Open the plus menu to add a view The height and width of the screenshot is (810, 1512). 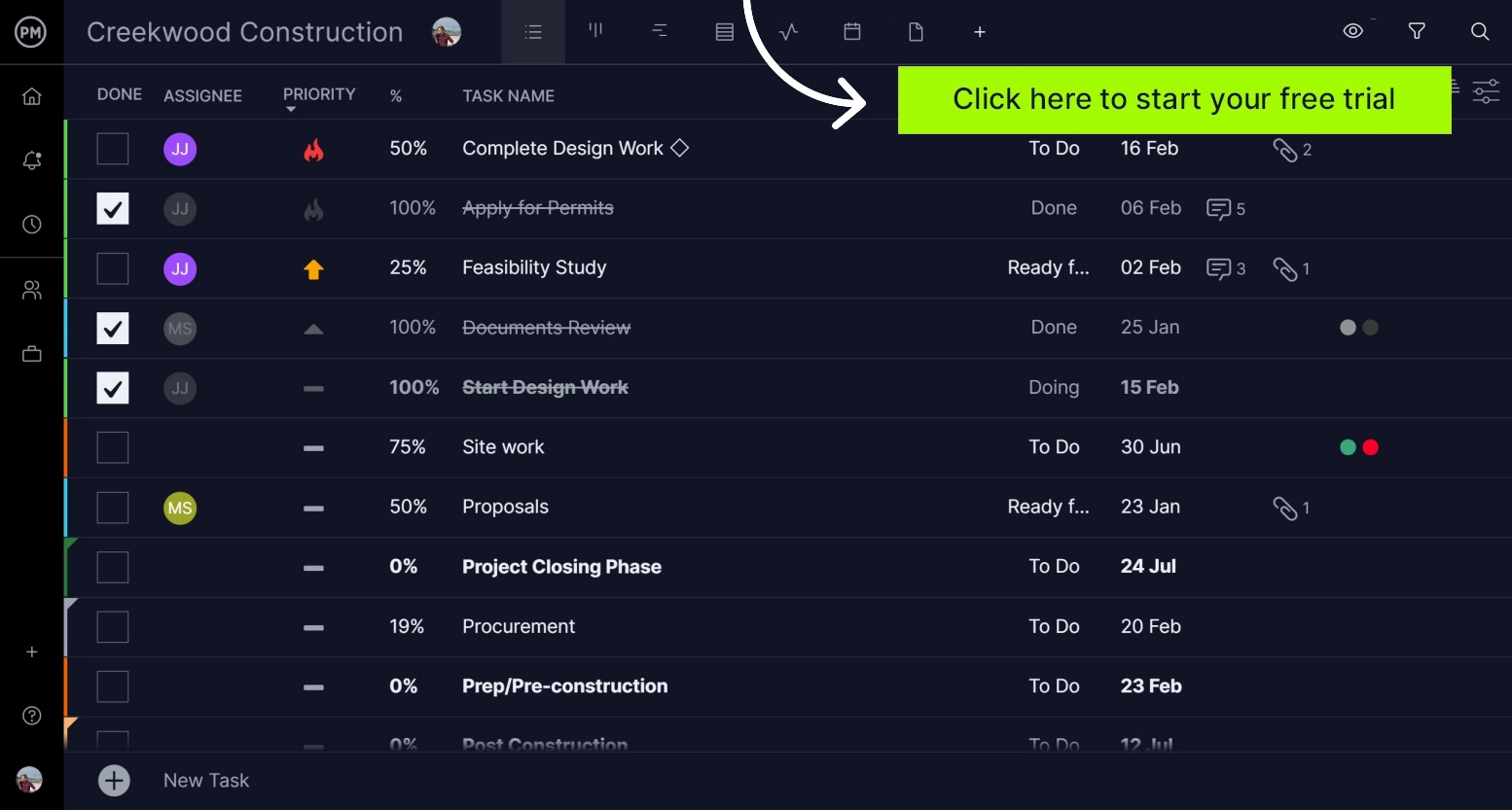pos(980,32)
